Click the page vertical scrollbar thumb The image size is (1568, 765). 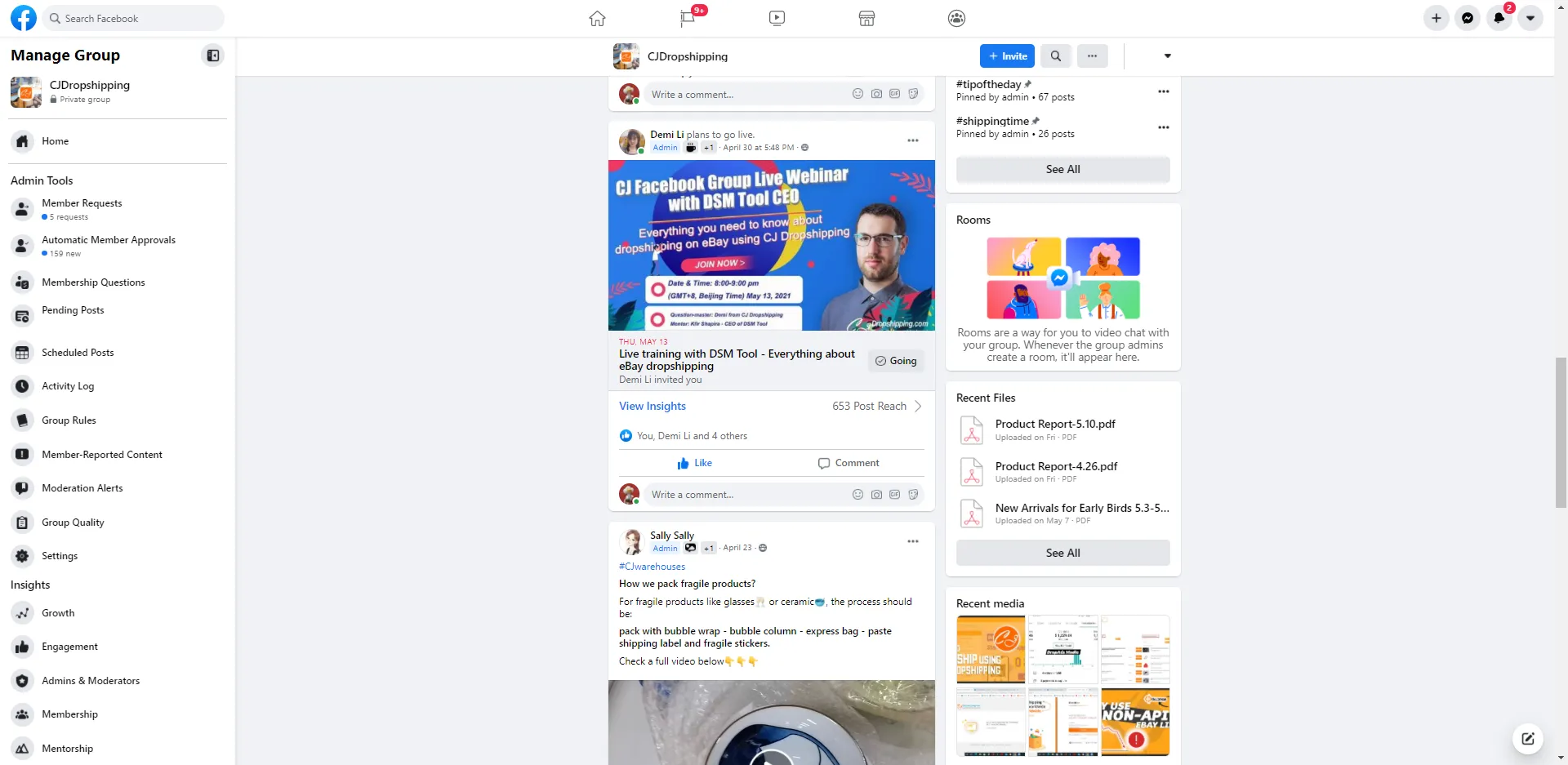(x=1561, y=433)
